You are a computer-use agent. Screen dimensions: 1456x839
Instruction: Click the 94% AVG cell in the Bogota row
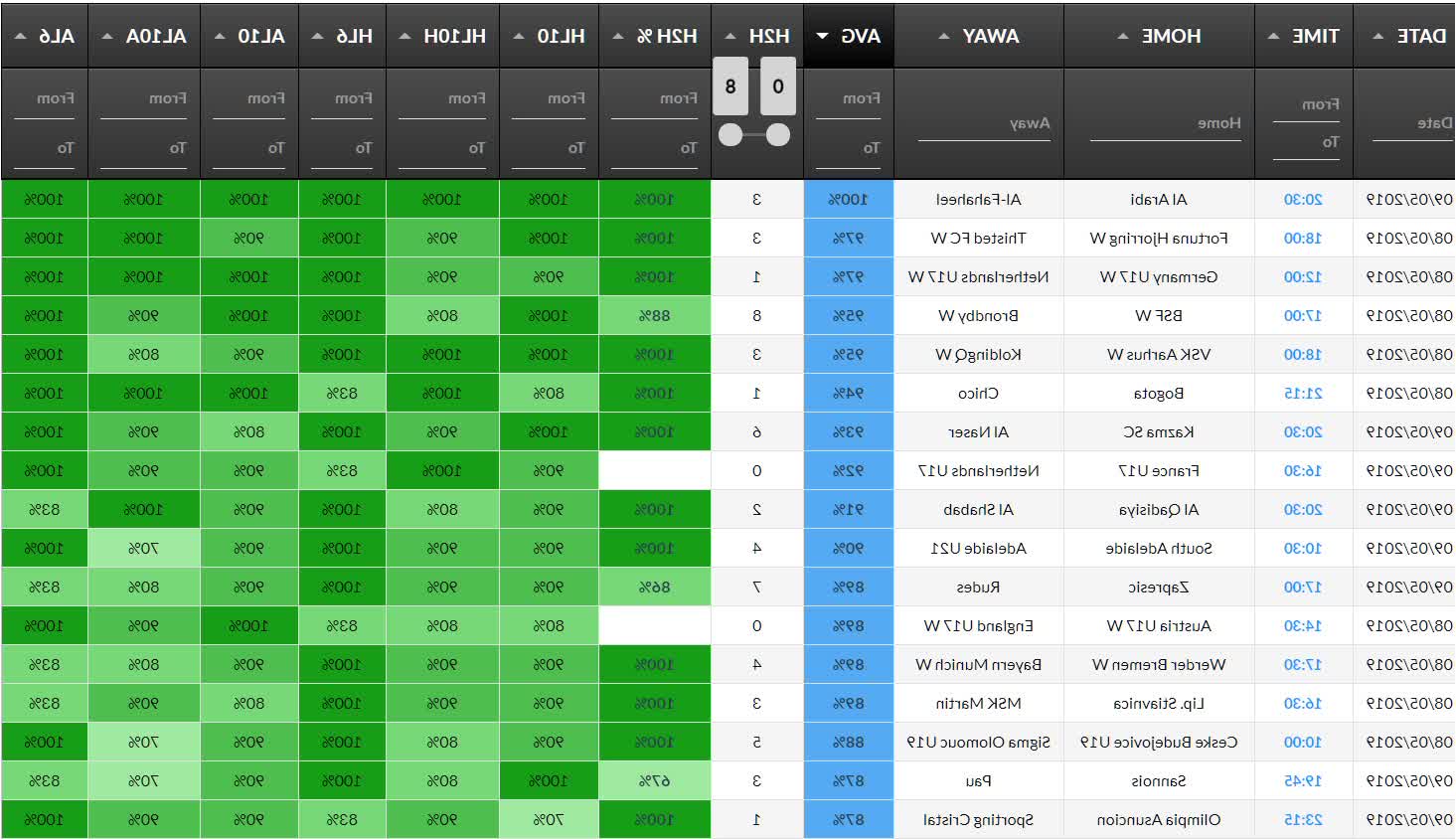(x=848, y=394)
